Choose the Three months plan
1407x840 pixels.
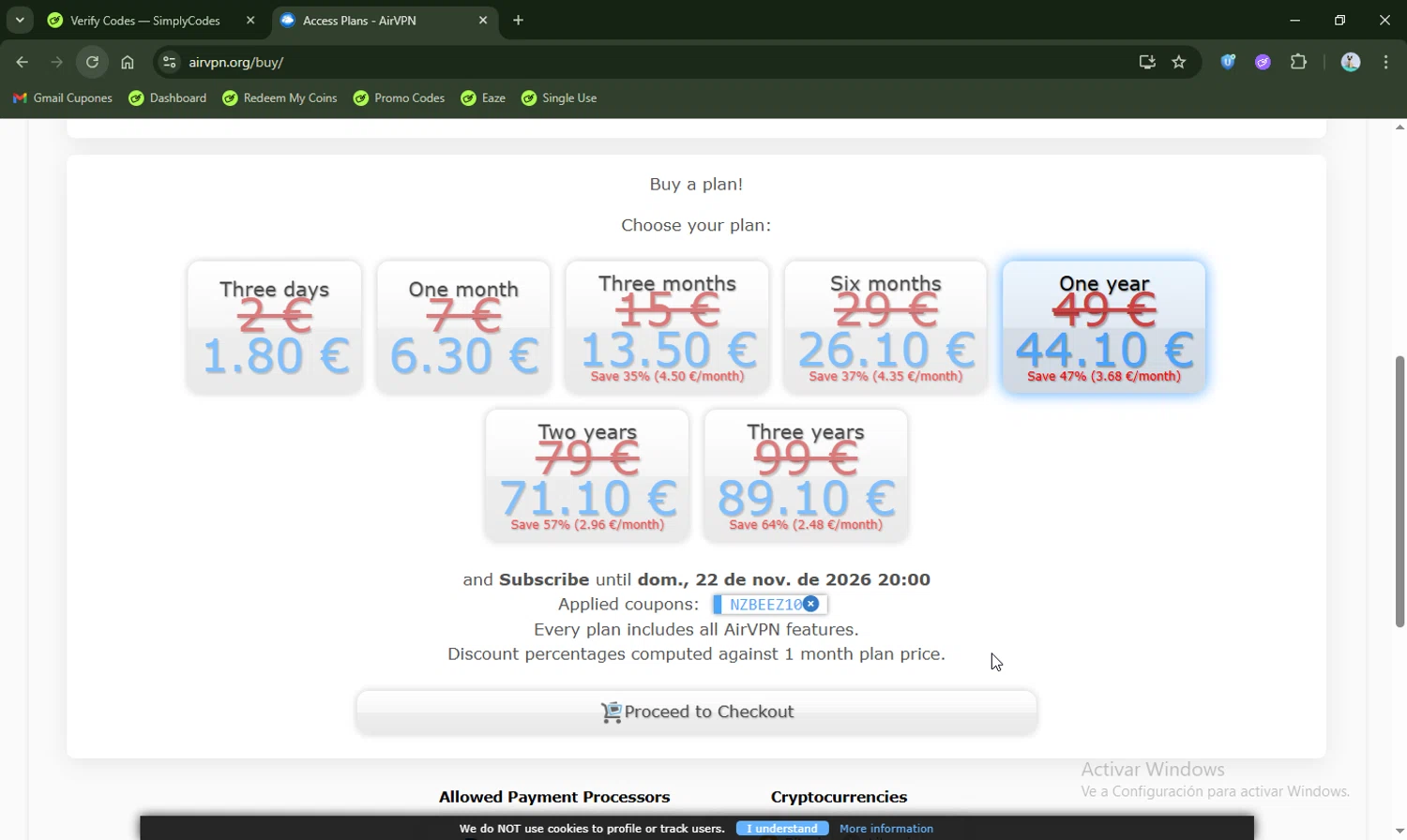pyautogui.click(x=667, y=327)
